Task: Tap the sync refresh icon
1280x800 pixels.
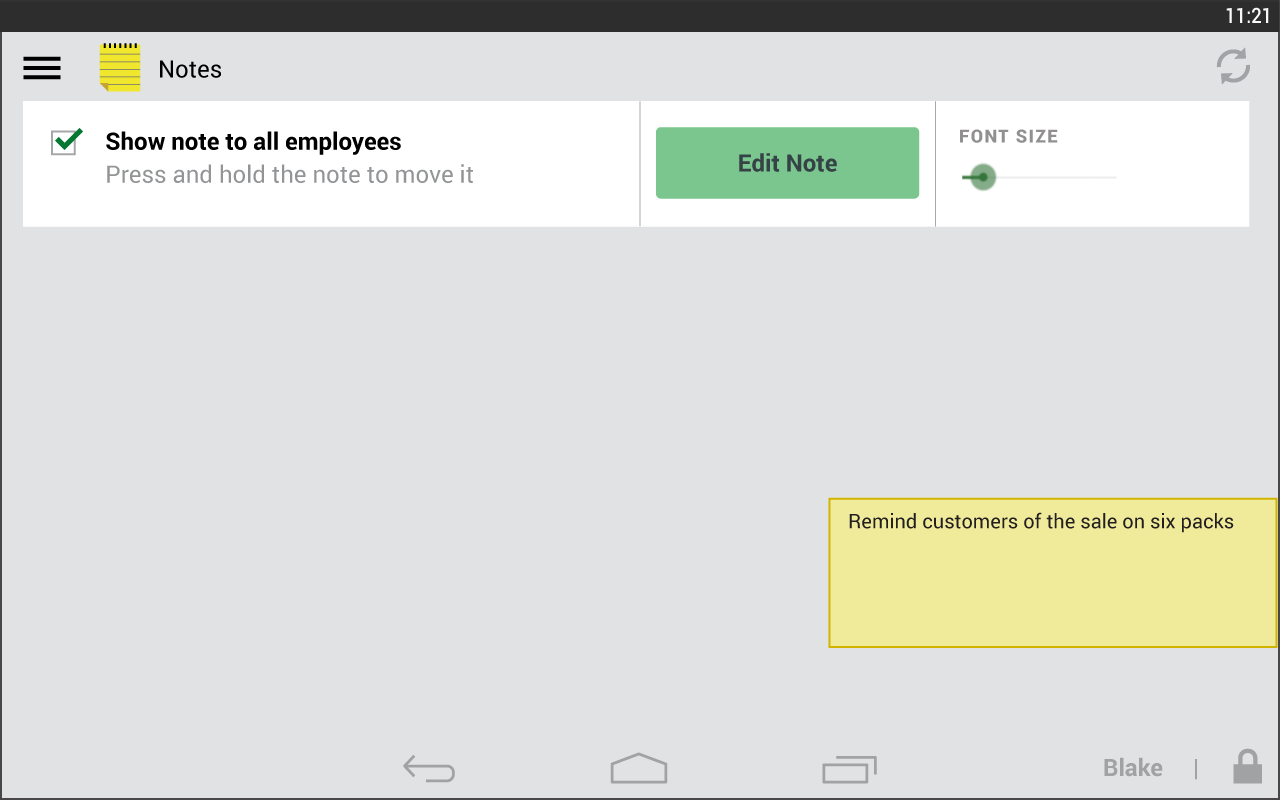Action: click(x=1233, y=67)
